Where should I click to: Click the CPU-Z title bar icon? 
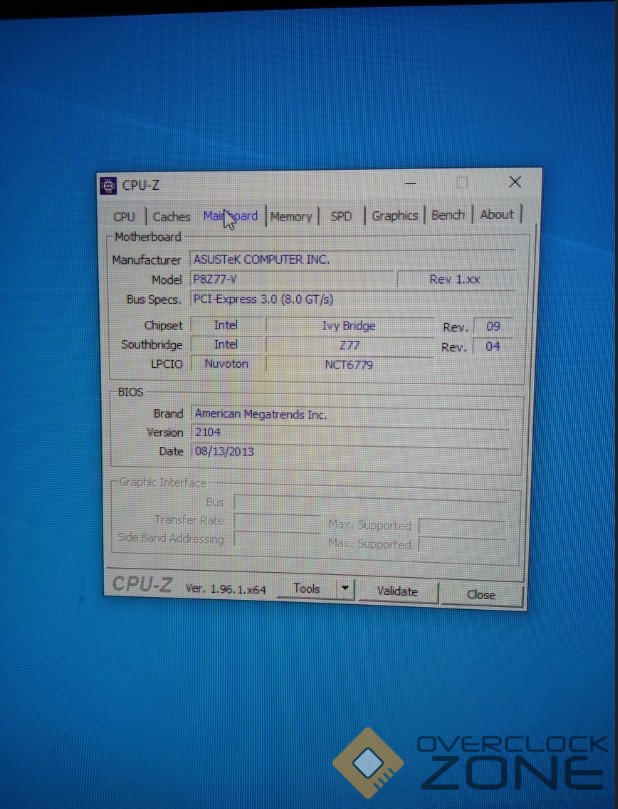(108, 186)
